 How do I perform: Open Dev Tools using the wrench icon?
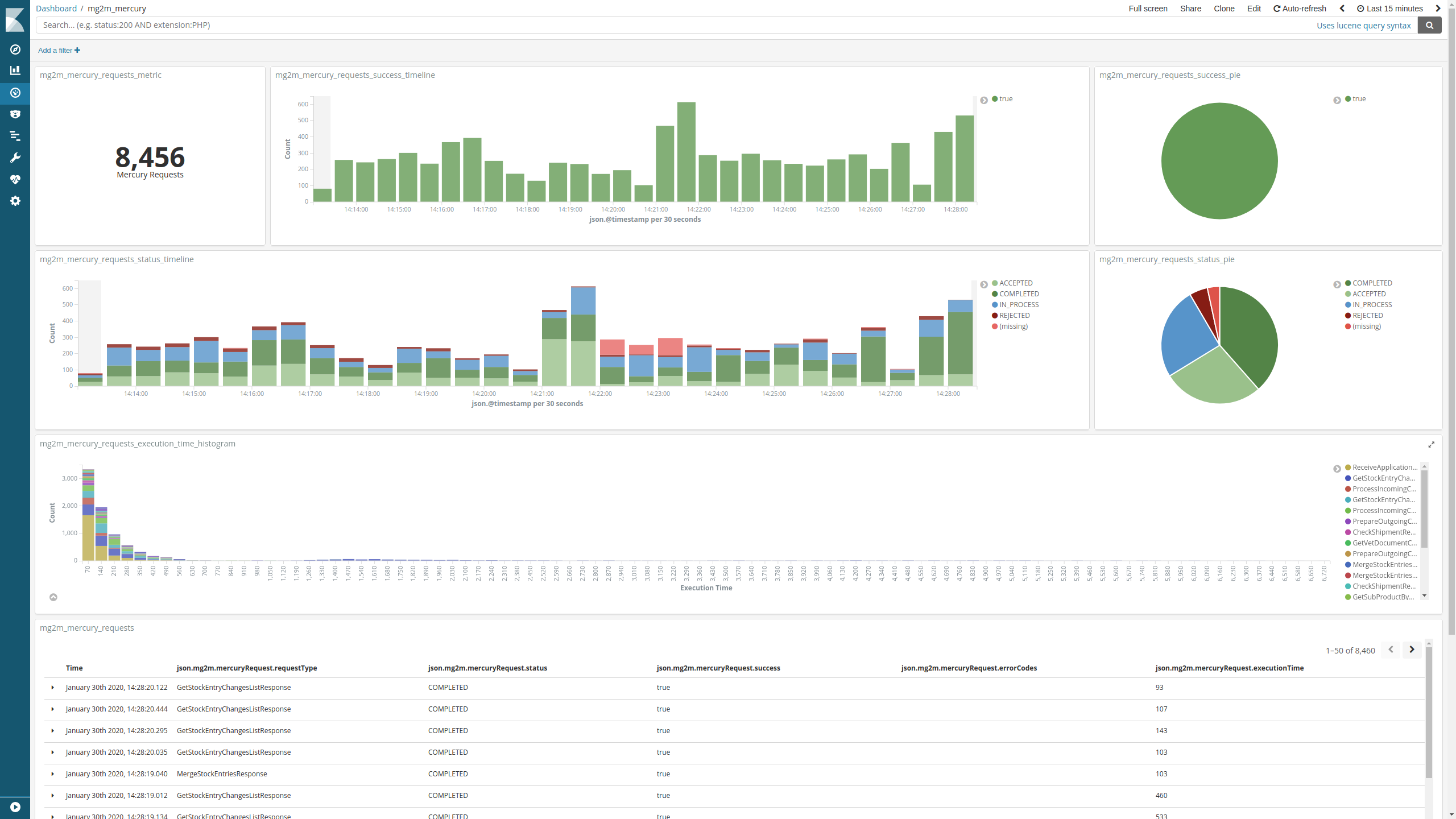pos(15,157)
